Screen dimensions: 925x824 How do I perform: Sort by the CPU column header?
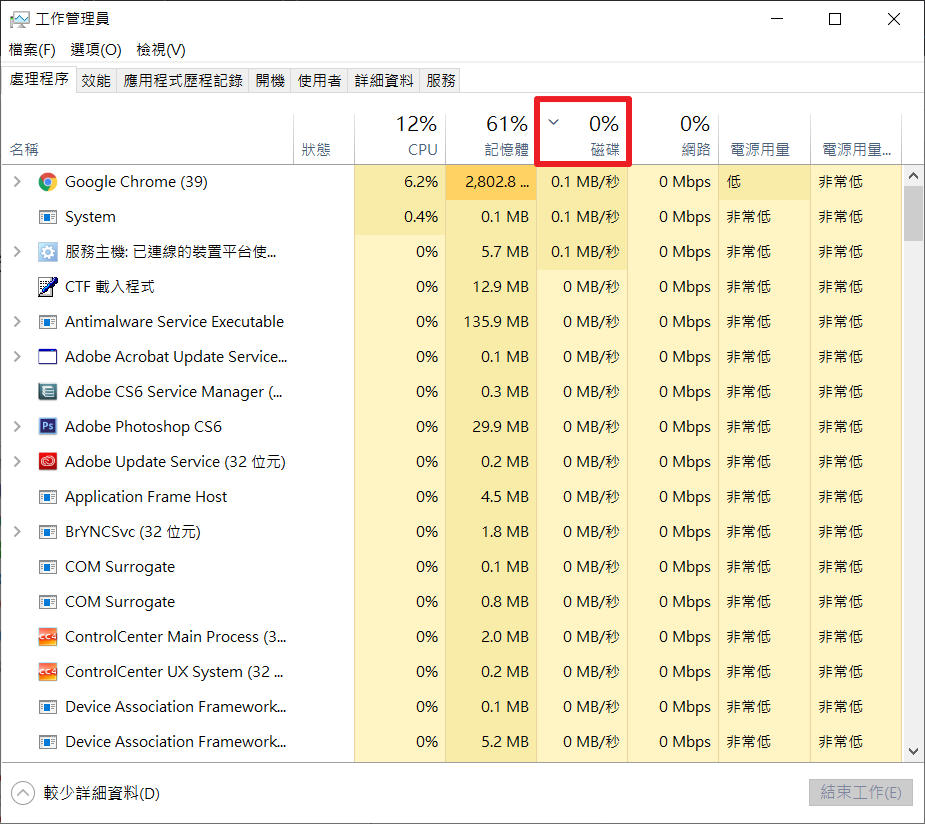(400, 137)
